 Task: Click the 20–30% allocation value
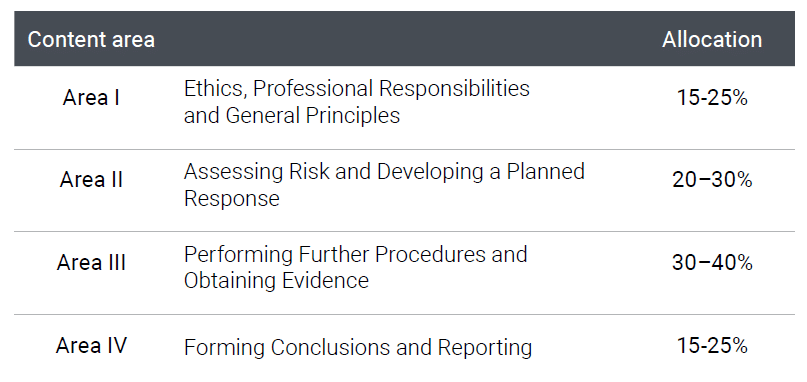coord(712,180)
